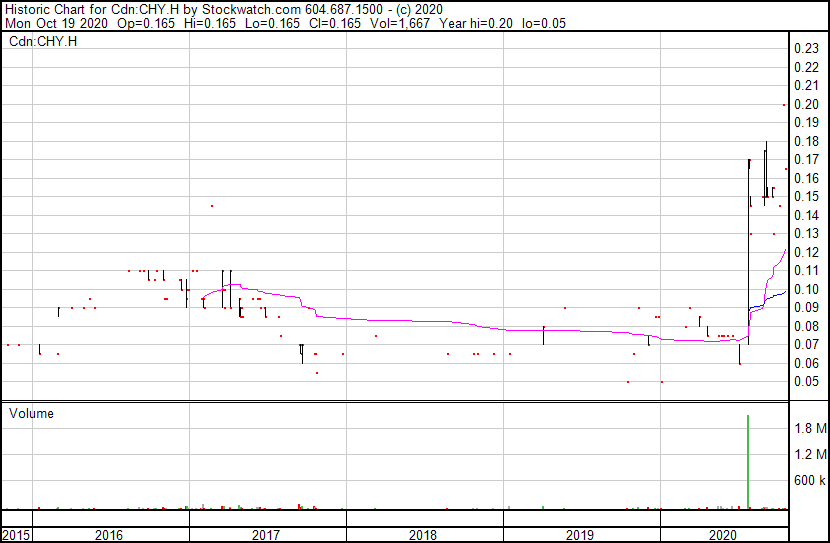Screen dimensions: 830x543
Task: Click the 0.05 price axis label
Action: click(805, 382)
